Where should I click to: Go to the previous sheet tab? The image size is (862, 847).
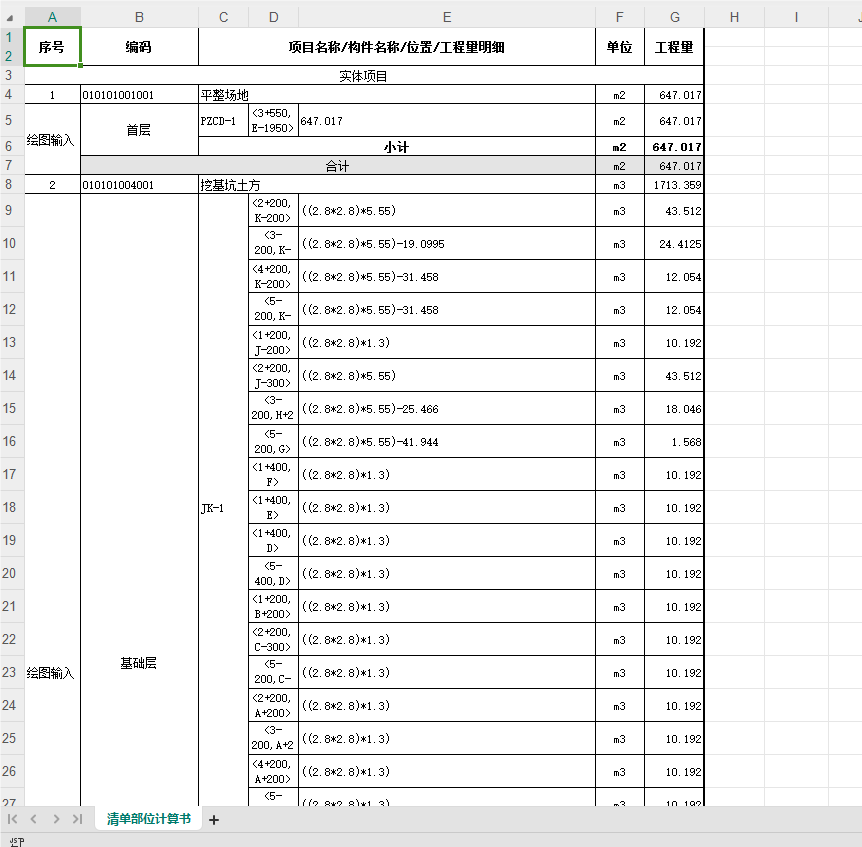click(34, 819)
